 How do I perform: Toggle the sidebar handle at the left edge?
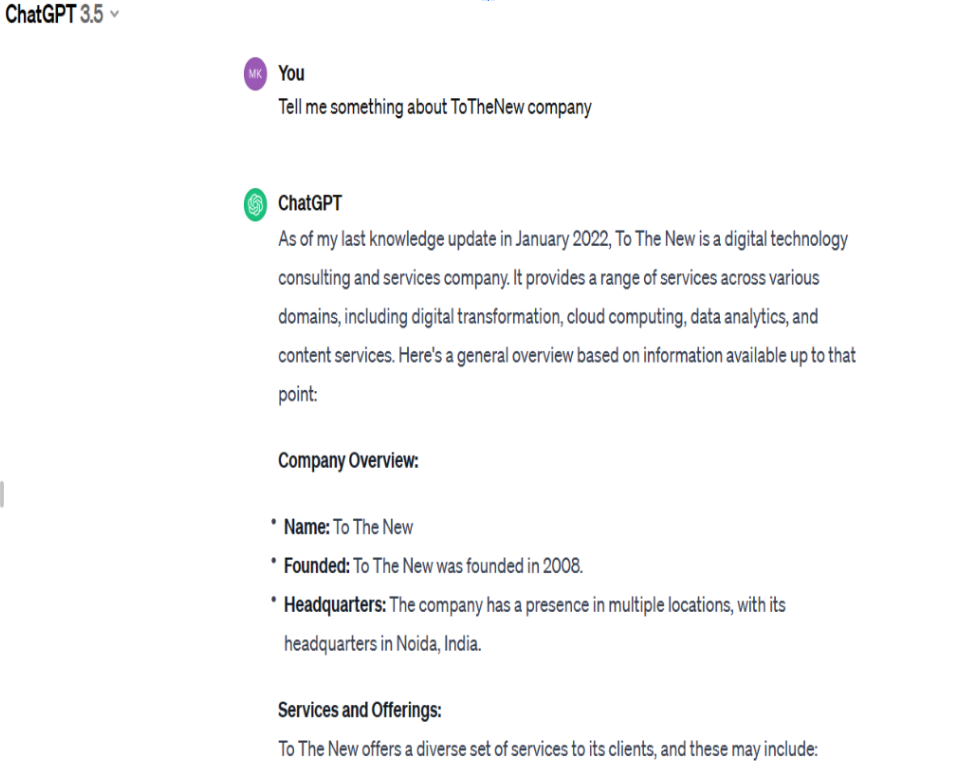coord(2,494)
